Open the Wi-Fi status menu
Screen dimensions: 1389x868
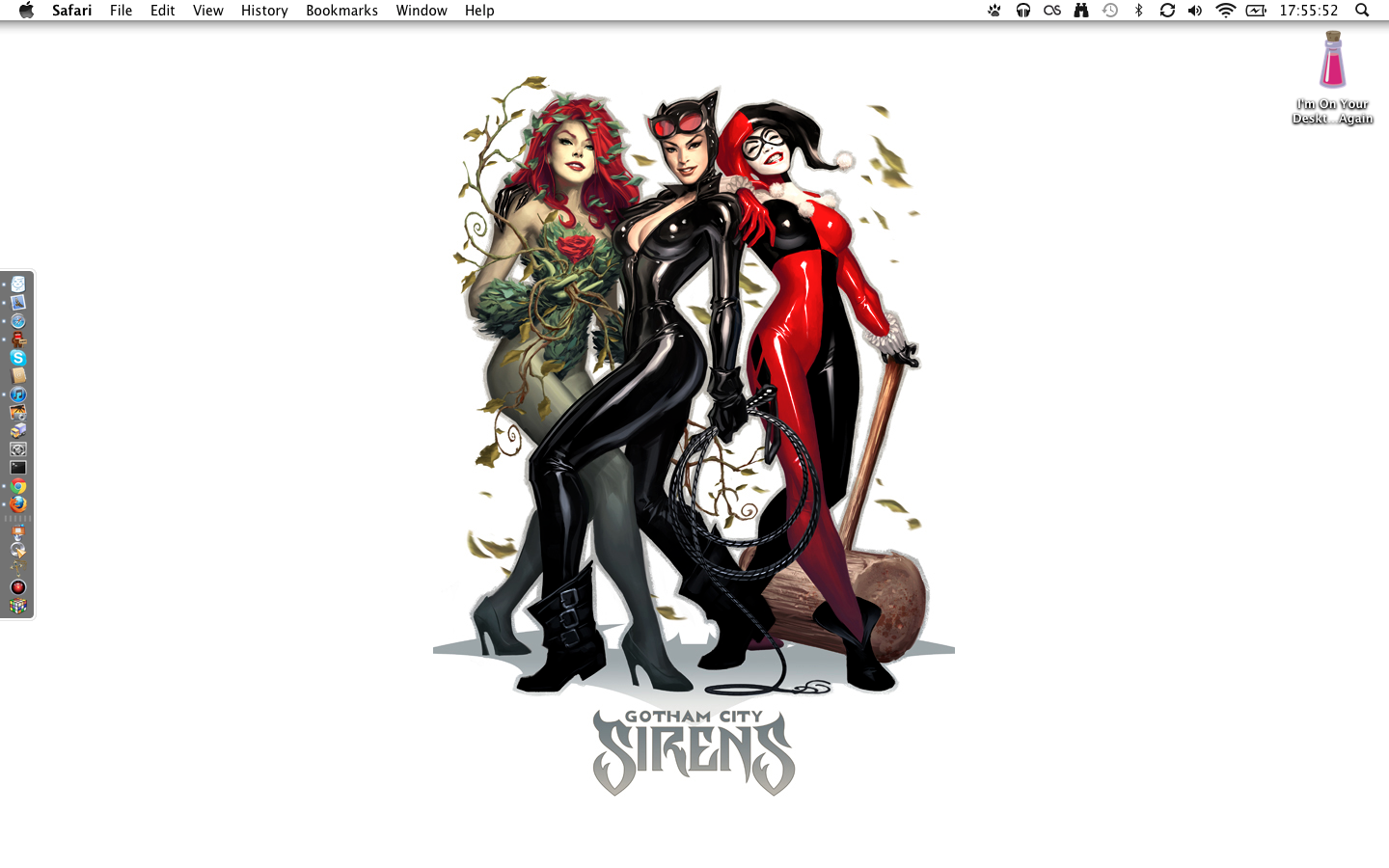click(1225, 11)
